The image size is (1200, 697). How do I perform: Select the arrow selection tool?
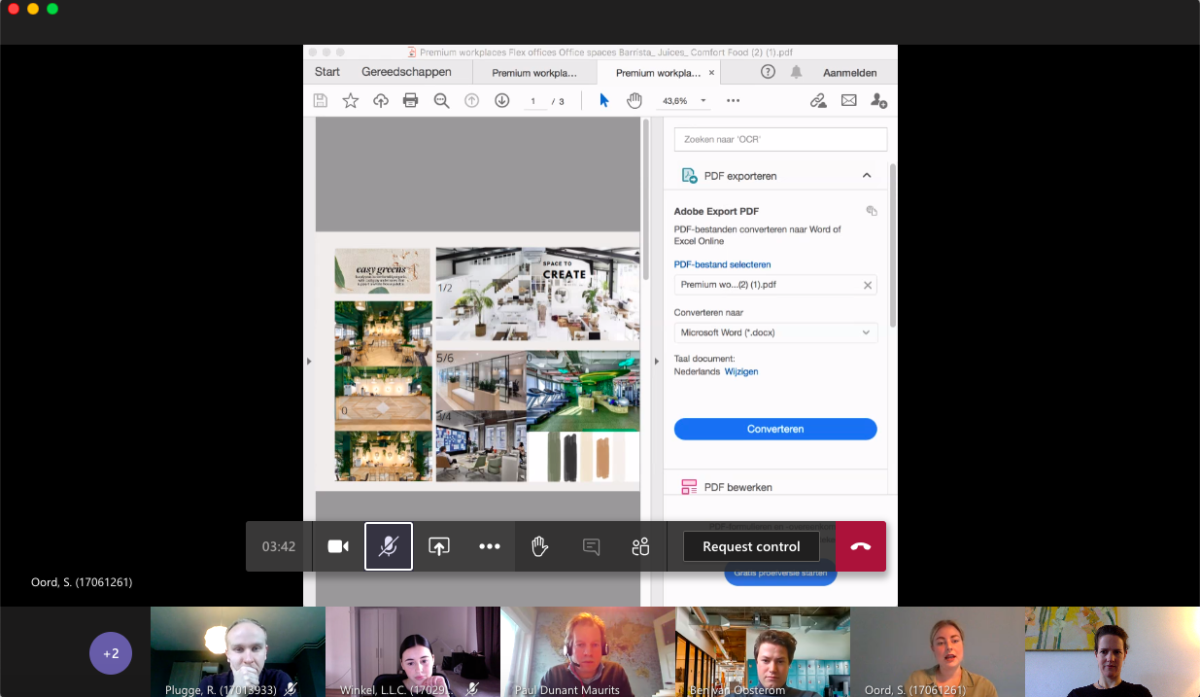coord(604,100)
